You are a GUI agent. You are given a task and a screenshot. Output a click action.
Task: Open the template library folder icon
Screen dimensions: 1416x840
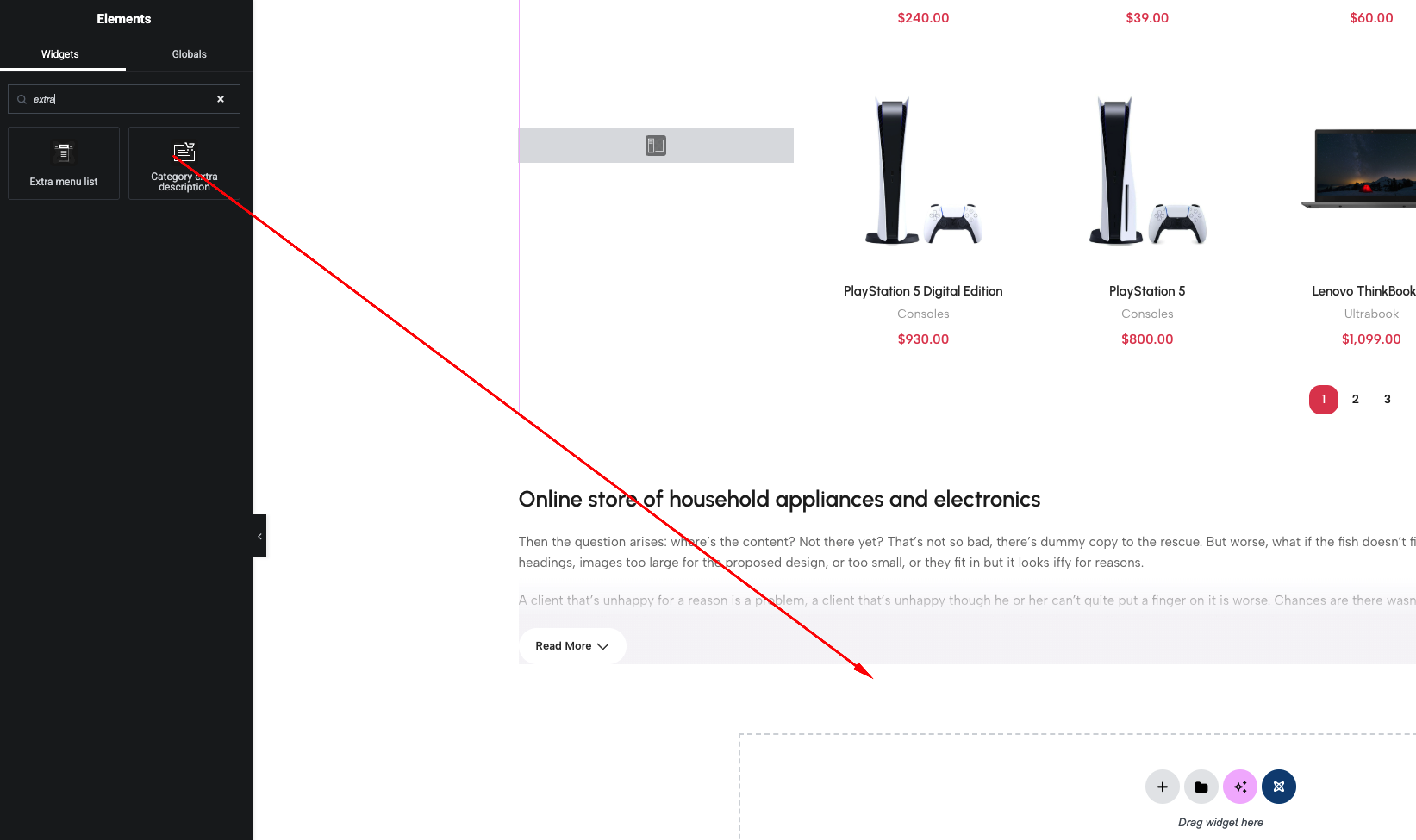(1201, 787)
